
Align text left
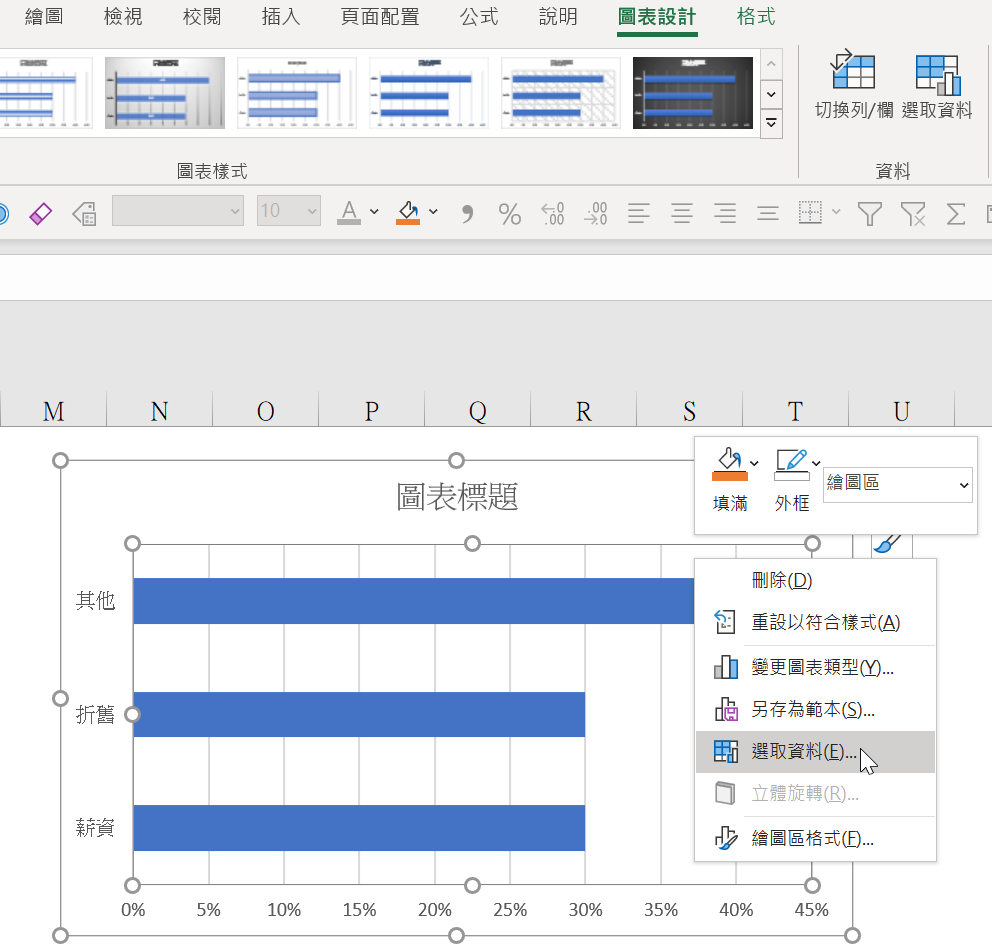coord(639,213)
